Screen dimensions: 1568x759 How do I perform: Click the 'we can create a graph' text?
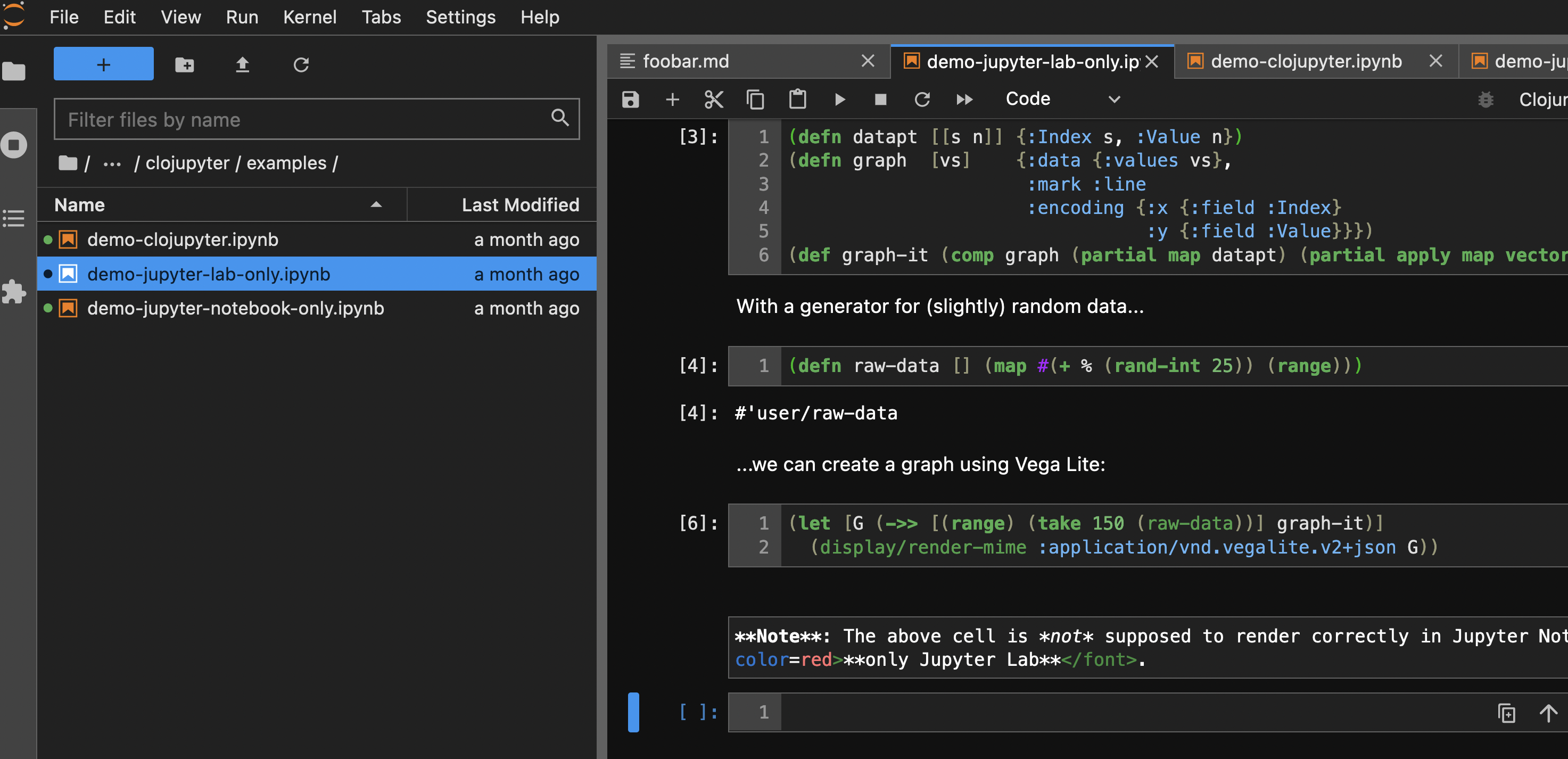click(x=920, y=465)
